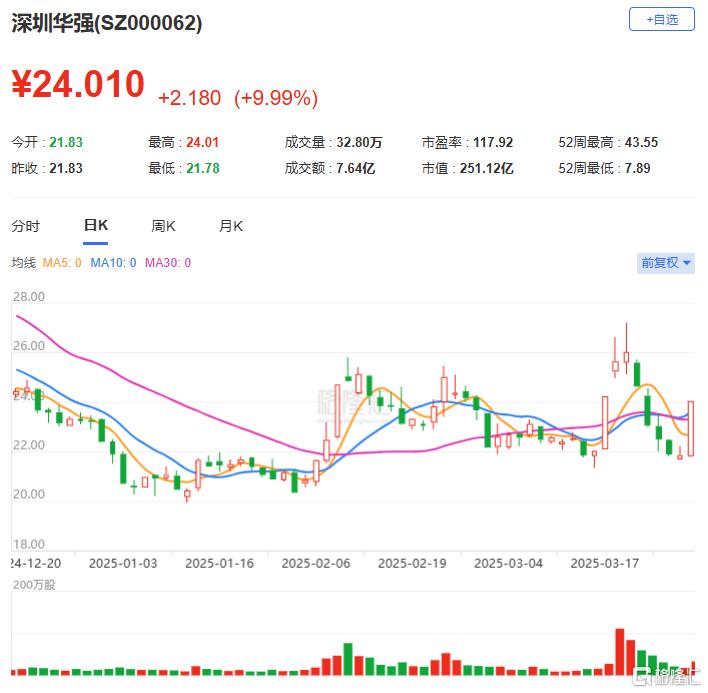The height and width of the screenshot is (693, 708).
Task: Click the change percentage (+9.99%)
Action: click(276, 98)
